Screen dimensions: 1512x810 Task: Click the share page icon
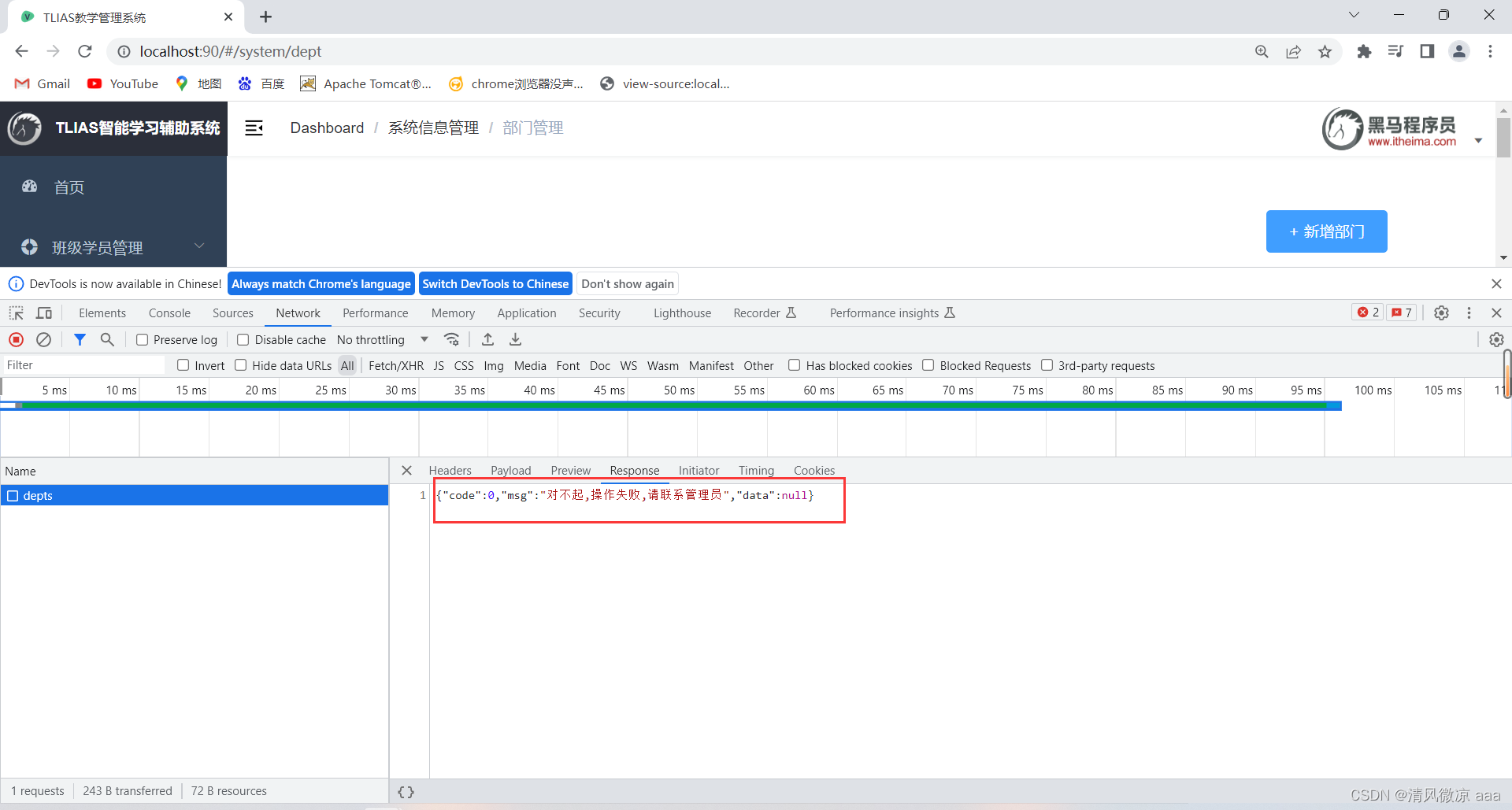click(x=1293, y=51)
